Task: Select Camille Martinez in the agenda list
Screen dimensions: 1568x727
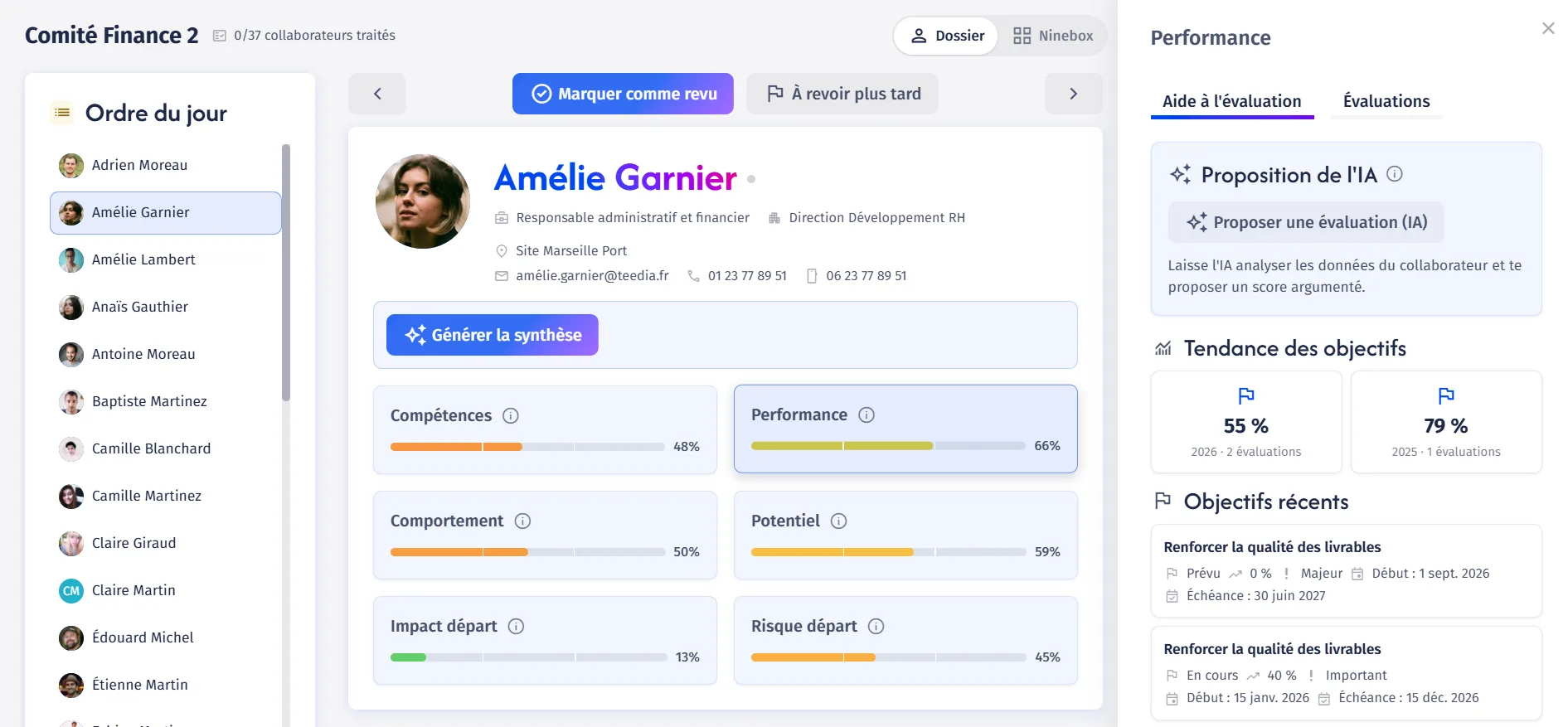Action: click(166, 497)
